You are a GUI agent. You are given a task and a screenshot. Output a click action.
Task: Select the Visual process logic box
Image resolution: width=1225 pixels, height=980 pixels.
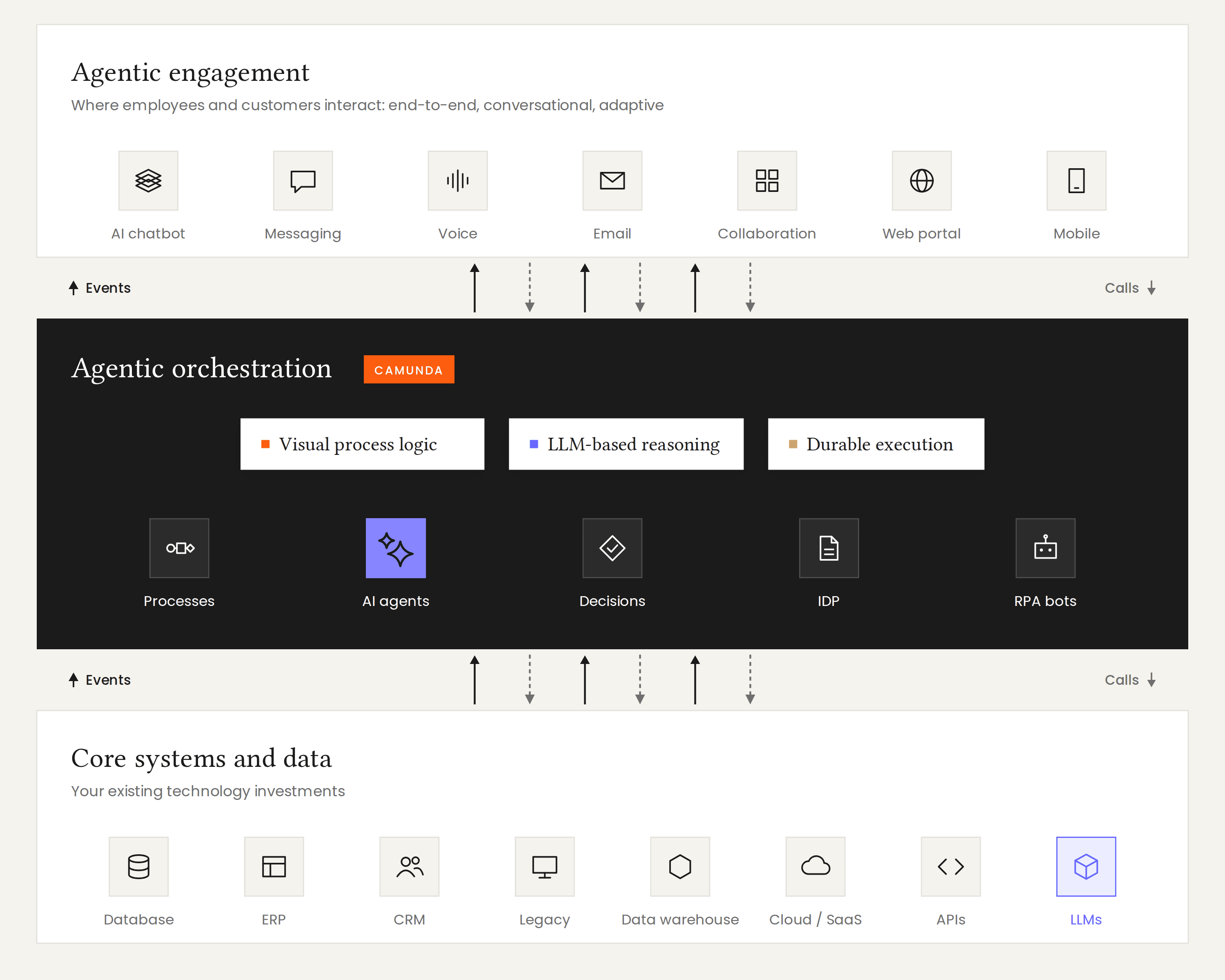pos(363,444)
